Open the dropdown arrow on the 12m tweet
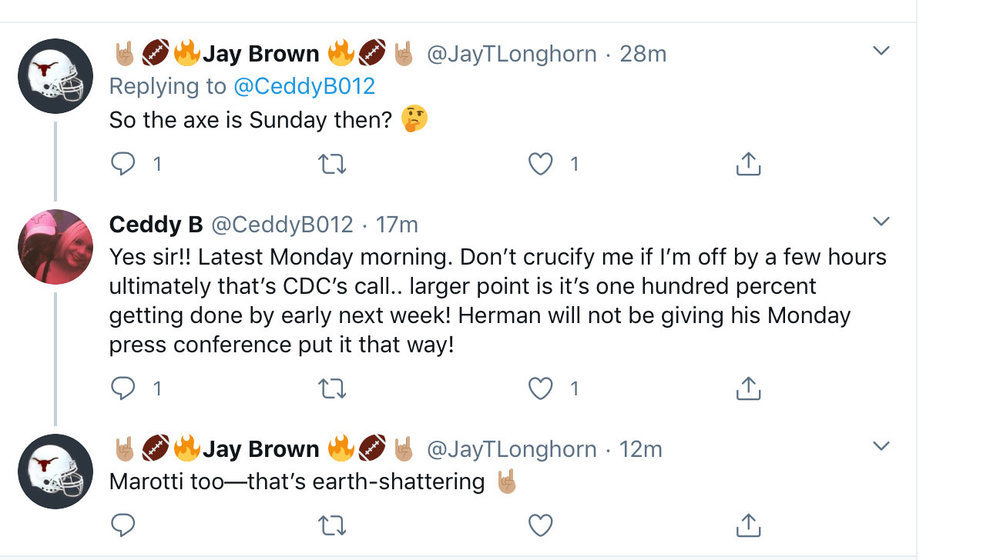This screenshot has height=560, width=1000. [x=881, y=446]
